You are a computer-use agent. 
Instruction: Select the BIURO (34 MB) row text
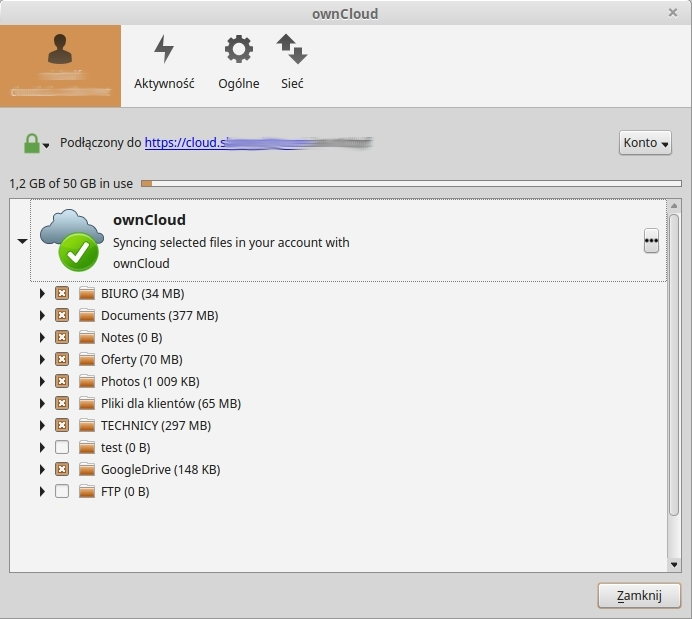click(x=143, y=293)
